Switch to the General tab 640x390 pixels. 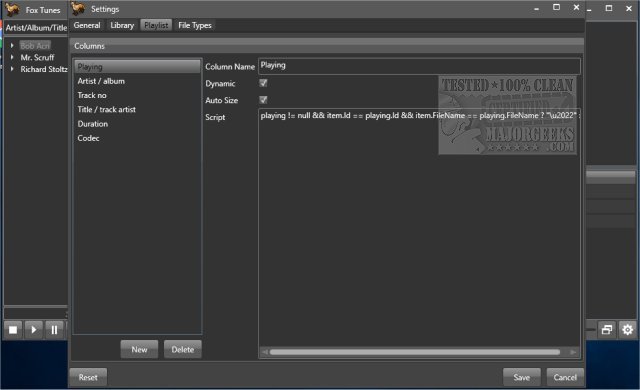click(87, 25)
